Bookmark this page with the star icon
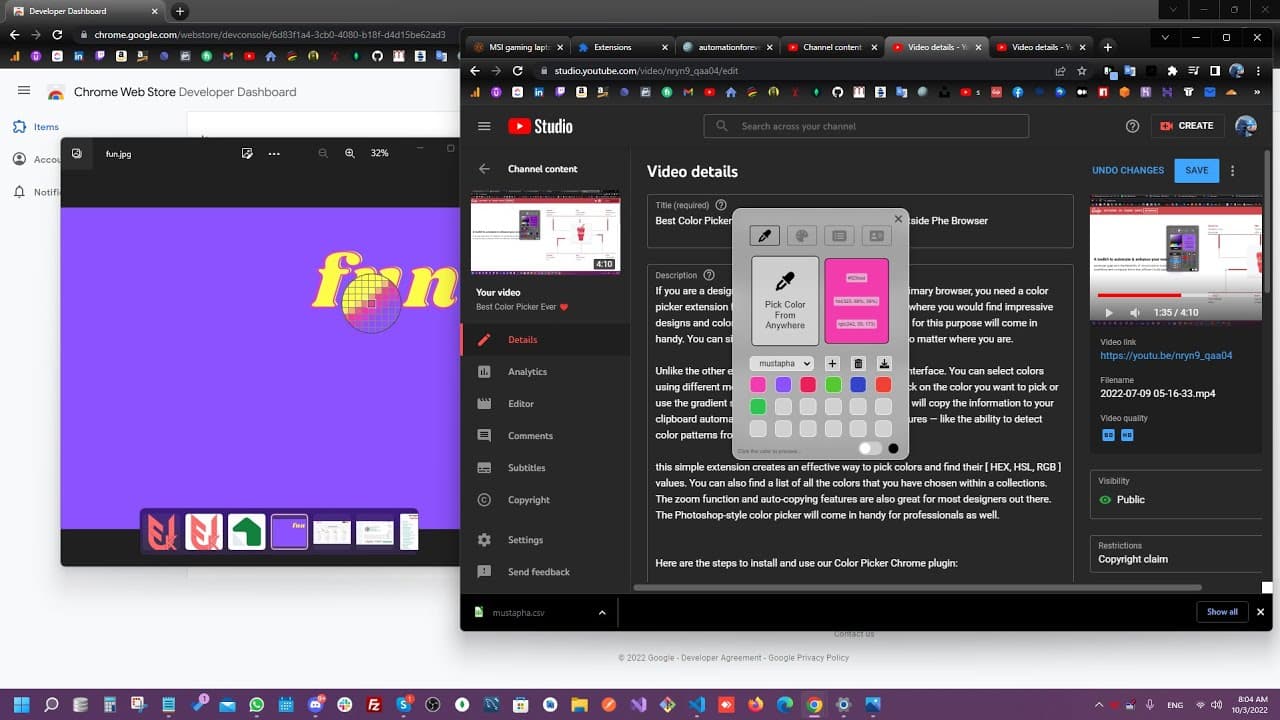This screenshot has width=1280, height=720. coord(1082,71)
